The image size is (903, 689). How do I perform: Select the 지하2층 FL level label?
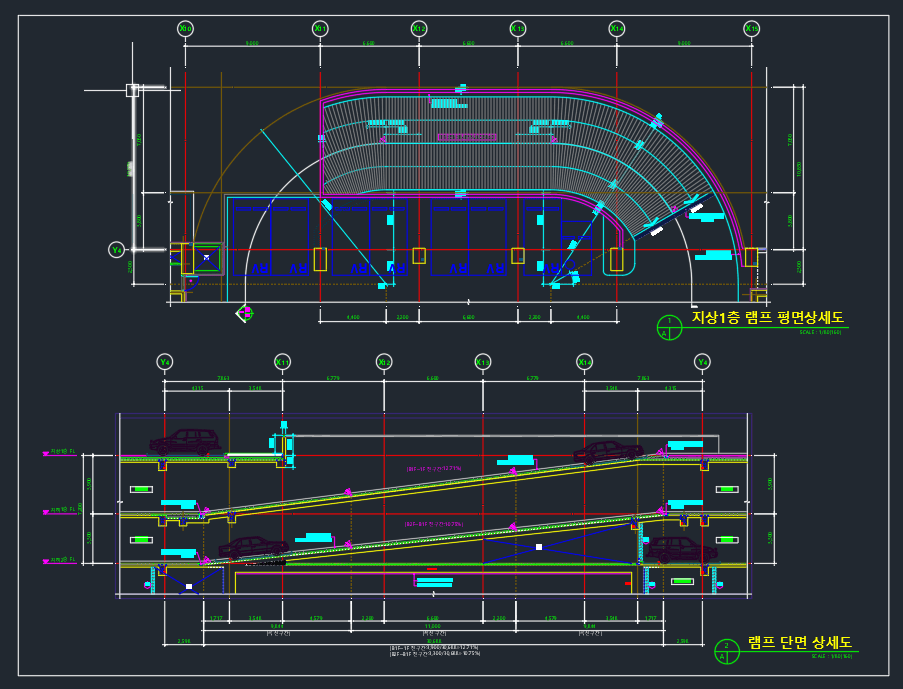coord(63,560)
